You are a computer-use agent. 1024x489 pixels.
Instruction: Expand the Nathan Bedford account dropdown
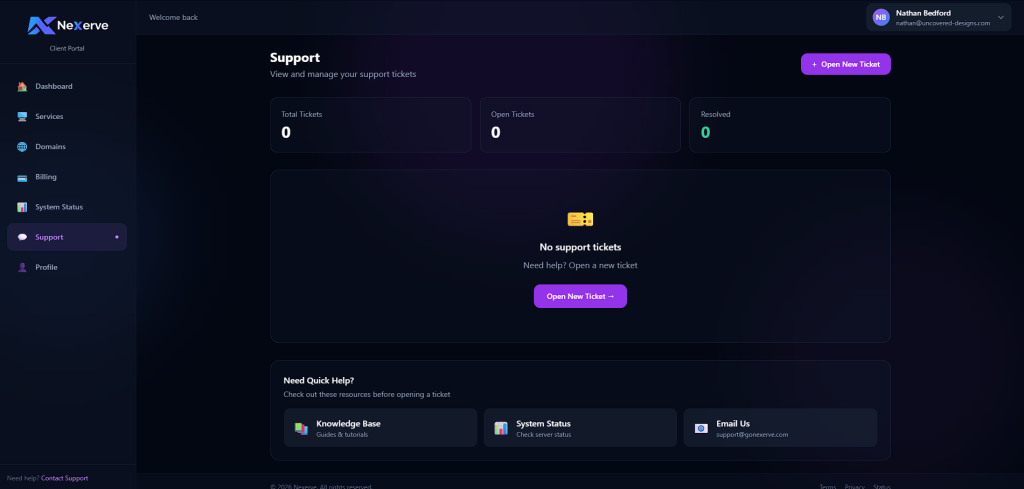coord(1000,17)
